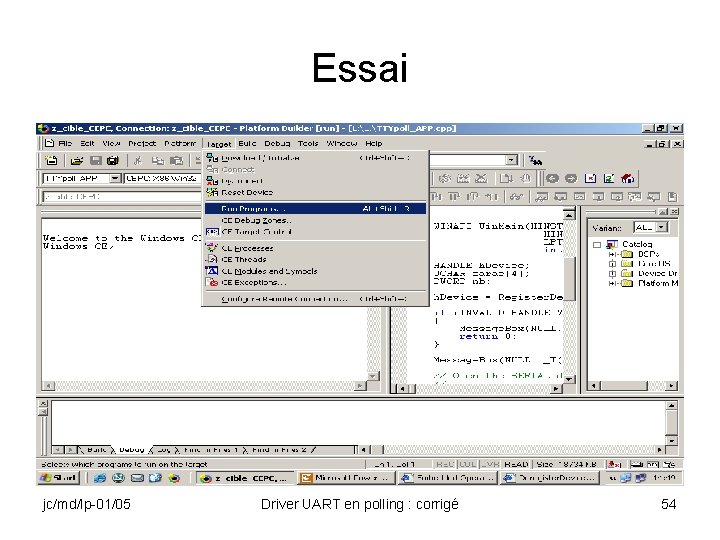Viewport: 720px width, 540px height.
Task: Choose CE Exceptions menu entry
Action: 315,282
